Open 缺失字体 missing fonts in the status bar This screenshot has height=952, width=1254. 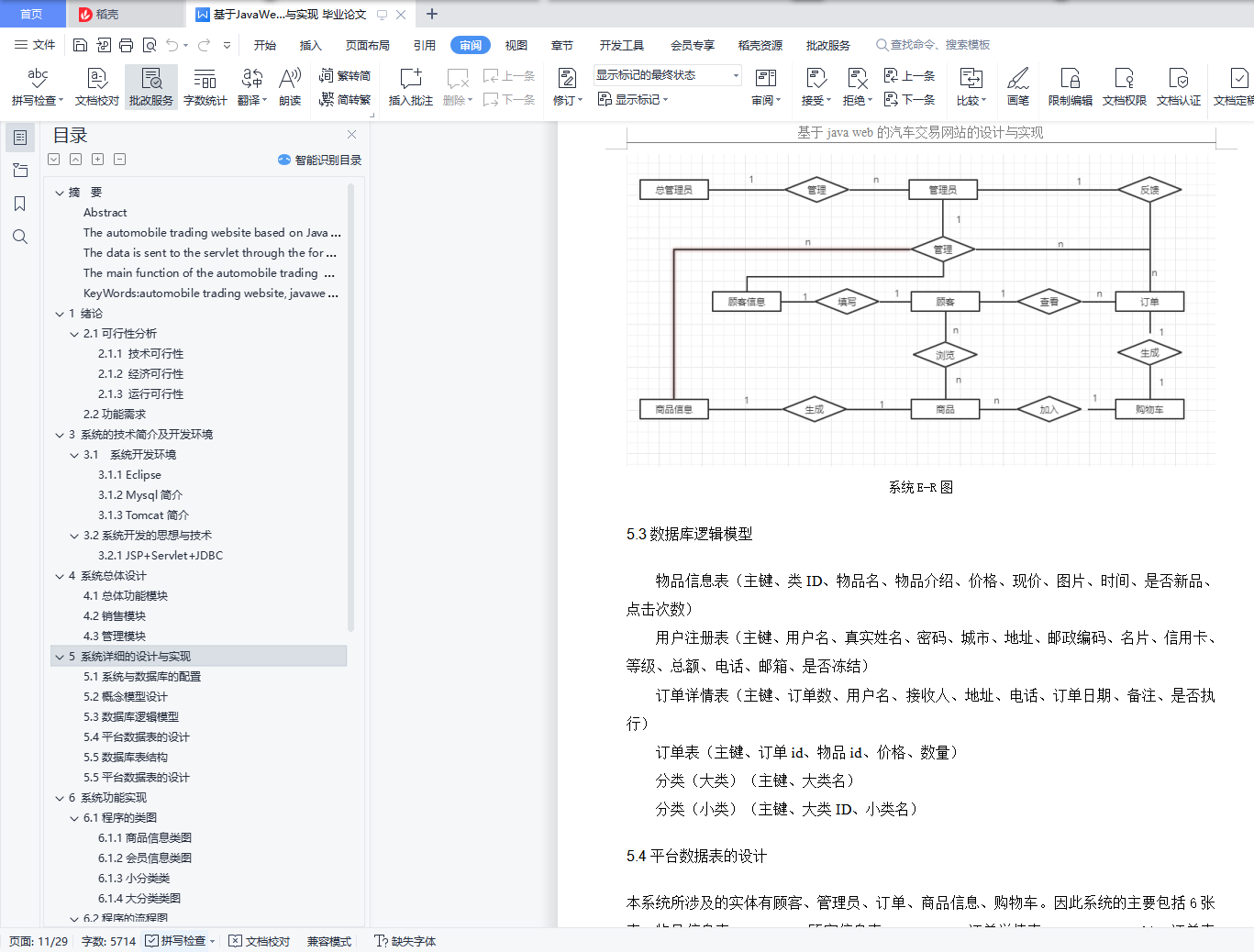click(x=405, y=941)
